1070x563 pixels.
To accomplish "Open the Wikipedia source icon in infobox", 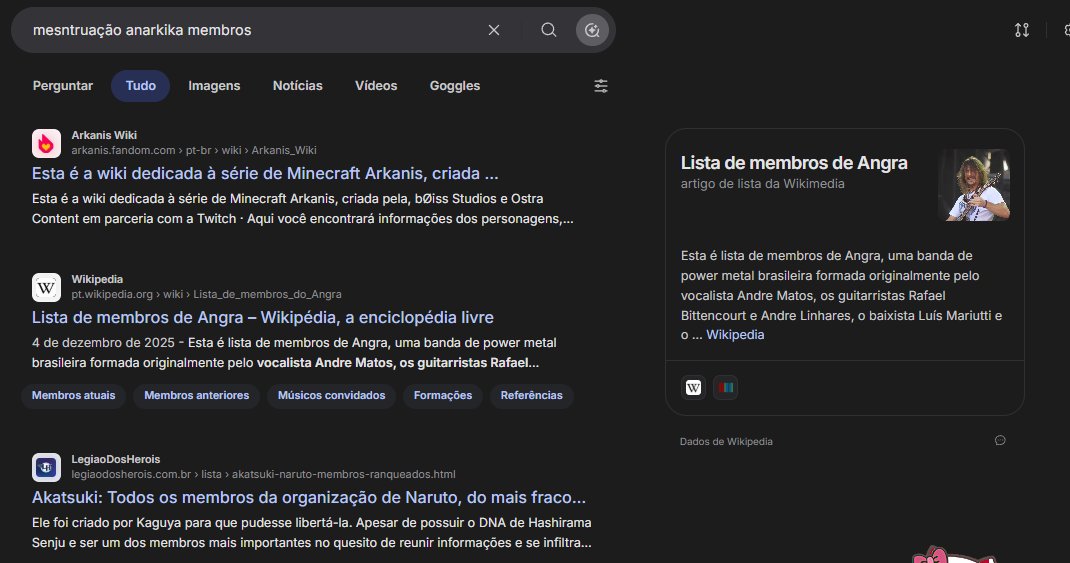I will (x=693, y=388).
